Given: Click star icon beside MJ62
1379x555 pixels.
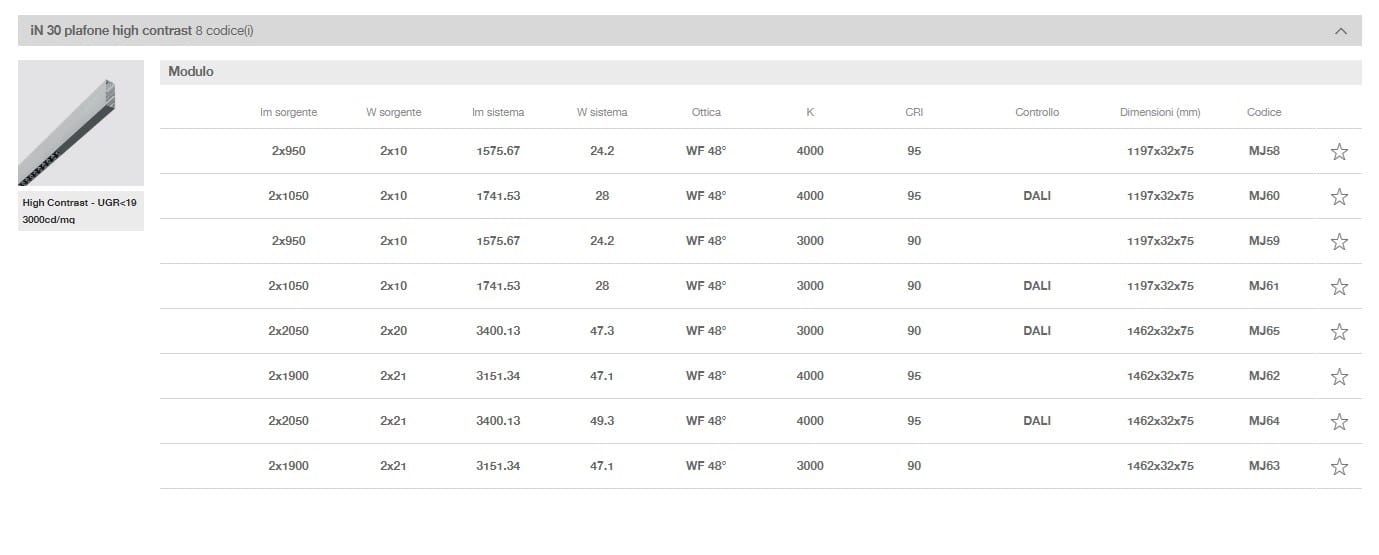Looking at the screenshot, I should (1339, 377).
